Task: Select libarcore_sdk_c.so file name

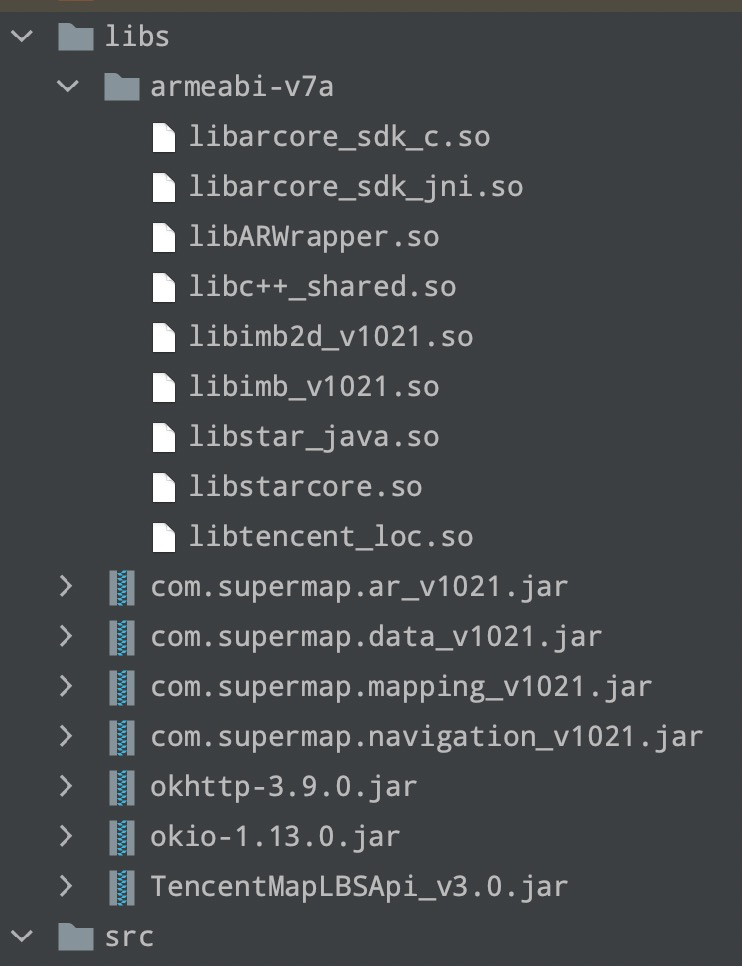Action: [340, 137]
